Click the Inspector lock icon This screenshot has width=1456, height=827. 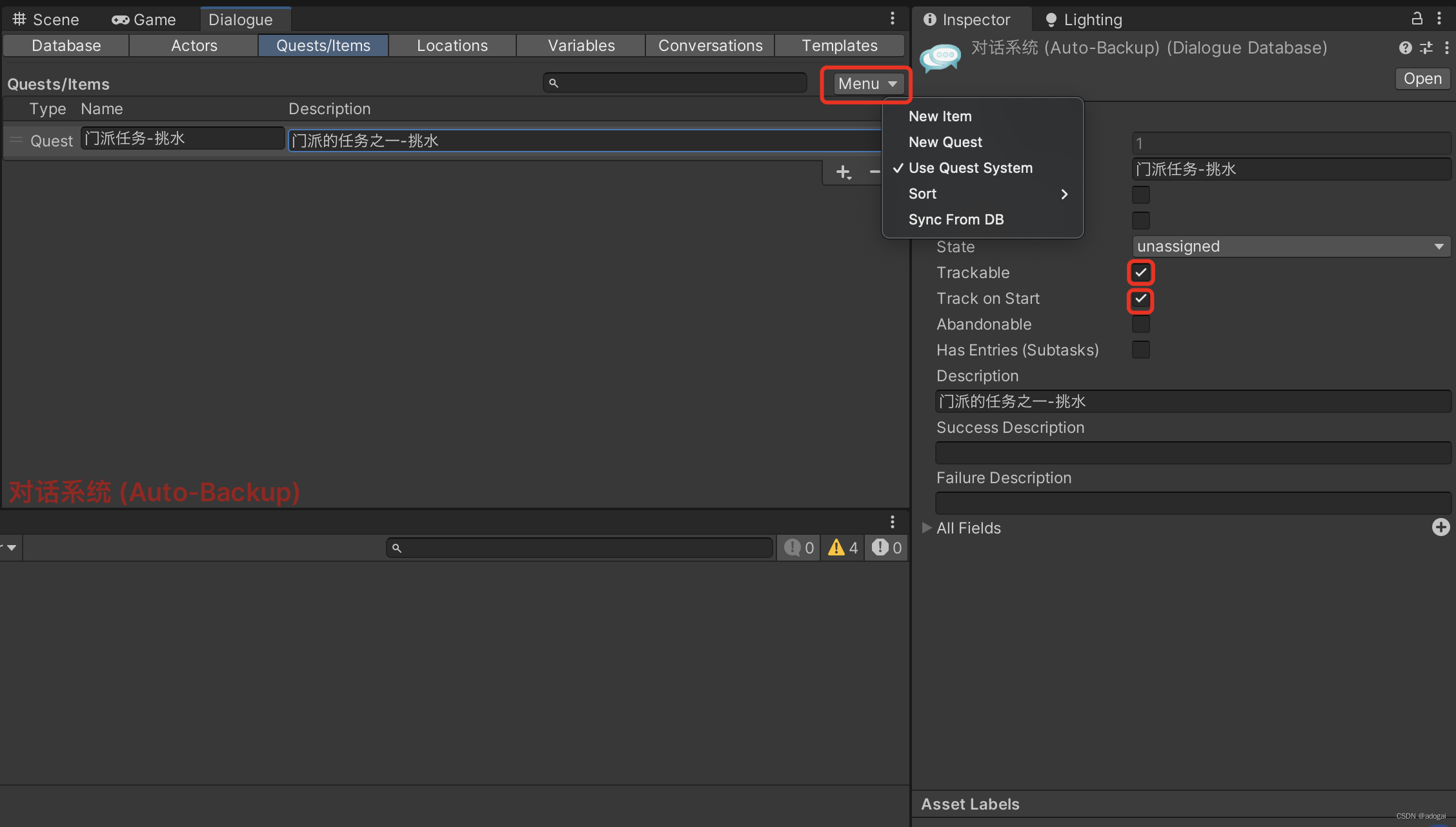(1417, 19)
